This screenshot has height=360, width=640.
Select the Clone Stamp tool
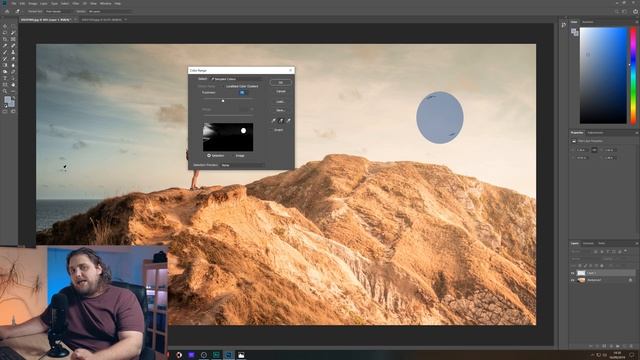point(13,52)
